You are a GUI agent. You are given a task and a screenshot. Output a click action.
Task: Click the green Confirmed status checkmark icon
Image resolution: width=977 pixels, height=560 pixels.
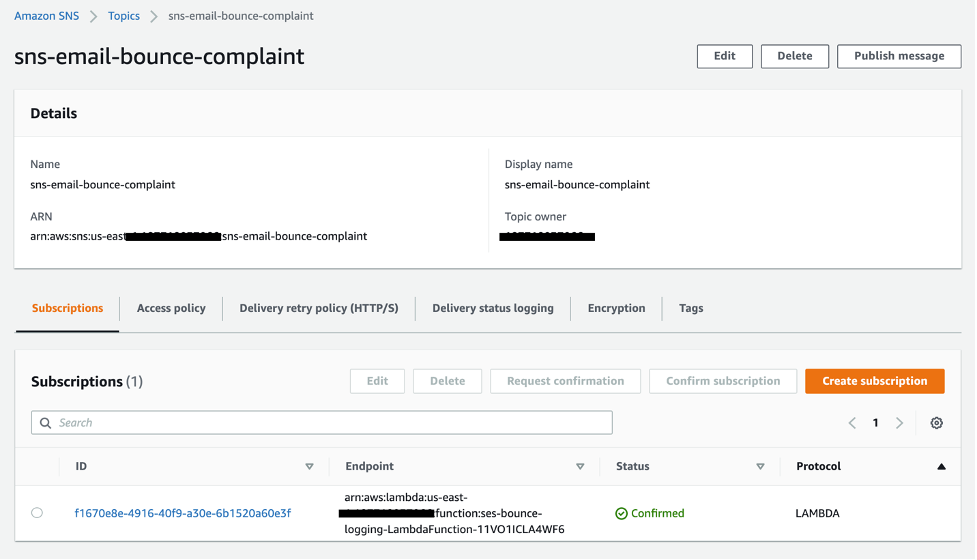coord(621,513)
